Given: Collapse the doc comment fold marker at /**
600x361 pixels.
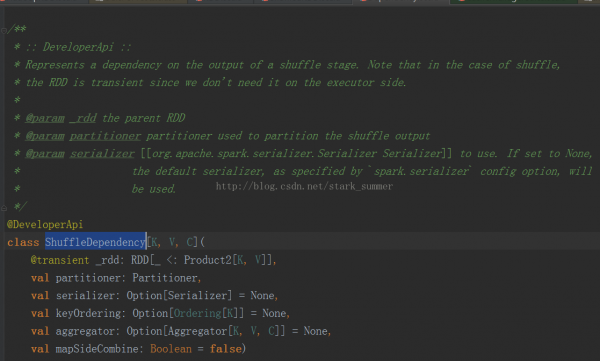Looking at the screenshot, I should pos(3,30).
